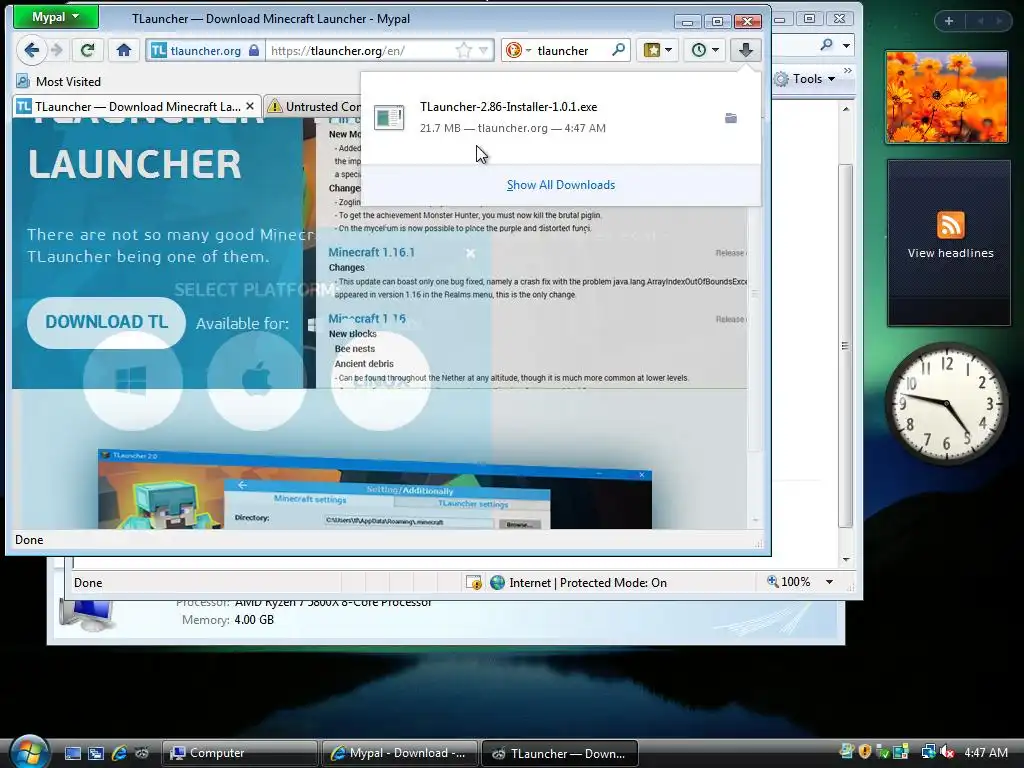
Task: Switch to Computer taskbar button
Action: click(239, 753)
